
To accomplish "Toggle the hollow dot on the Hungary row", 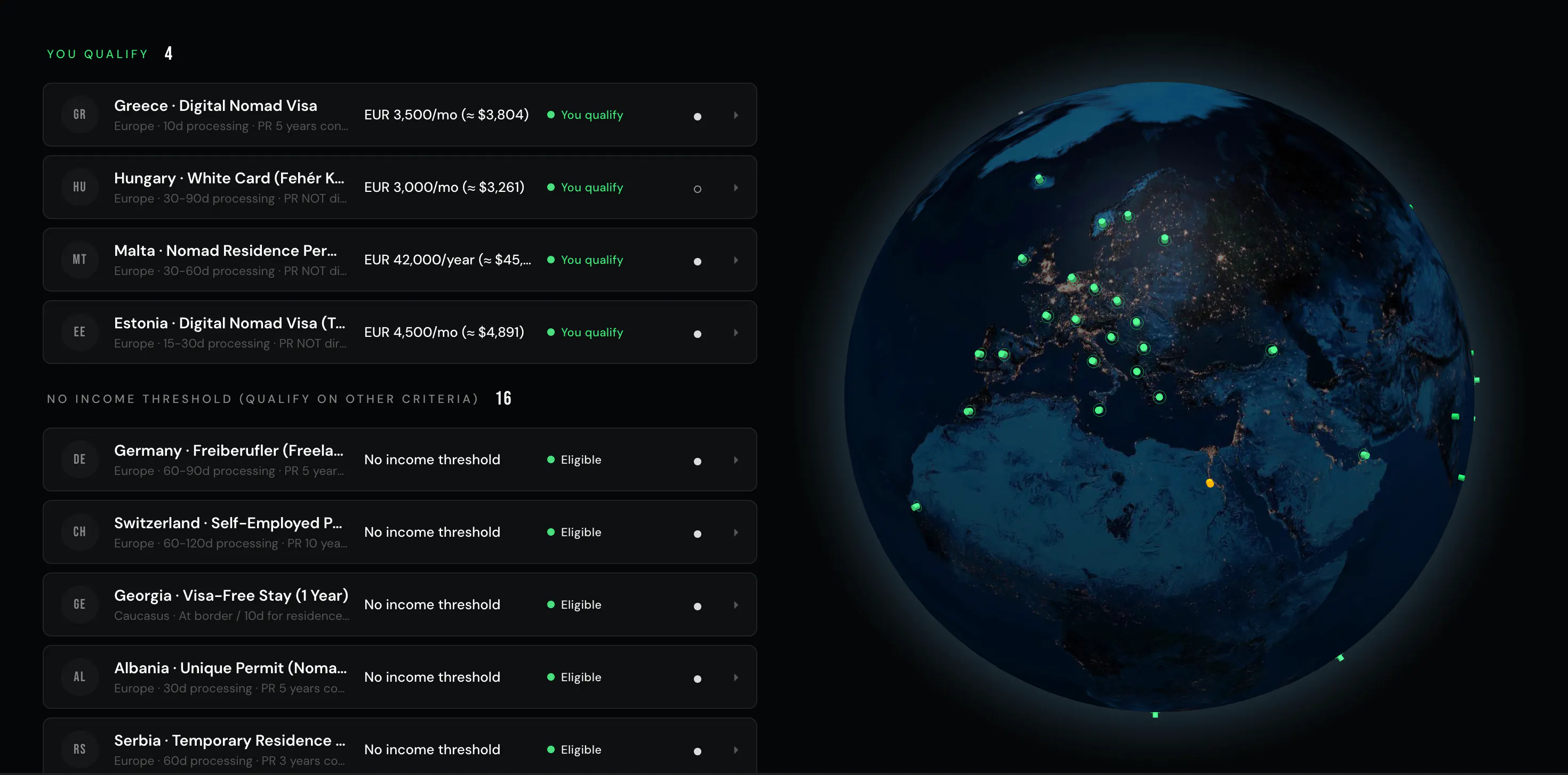I will pos(698,189).
